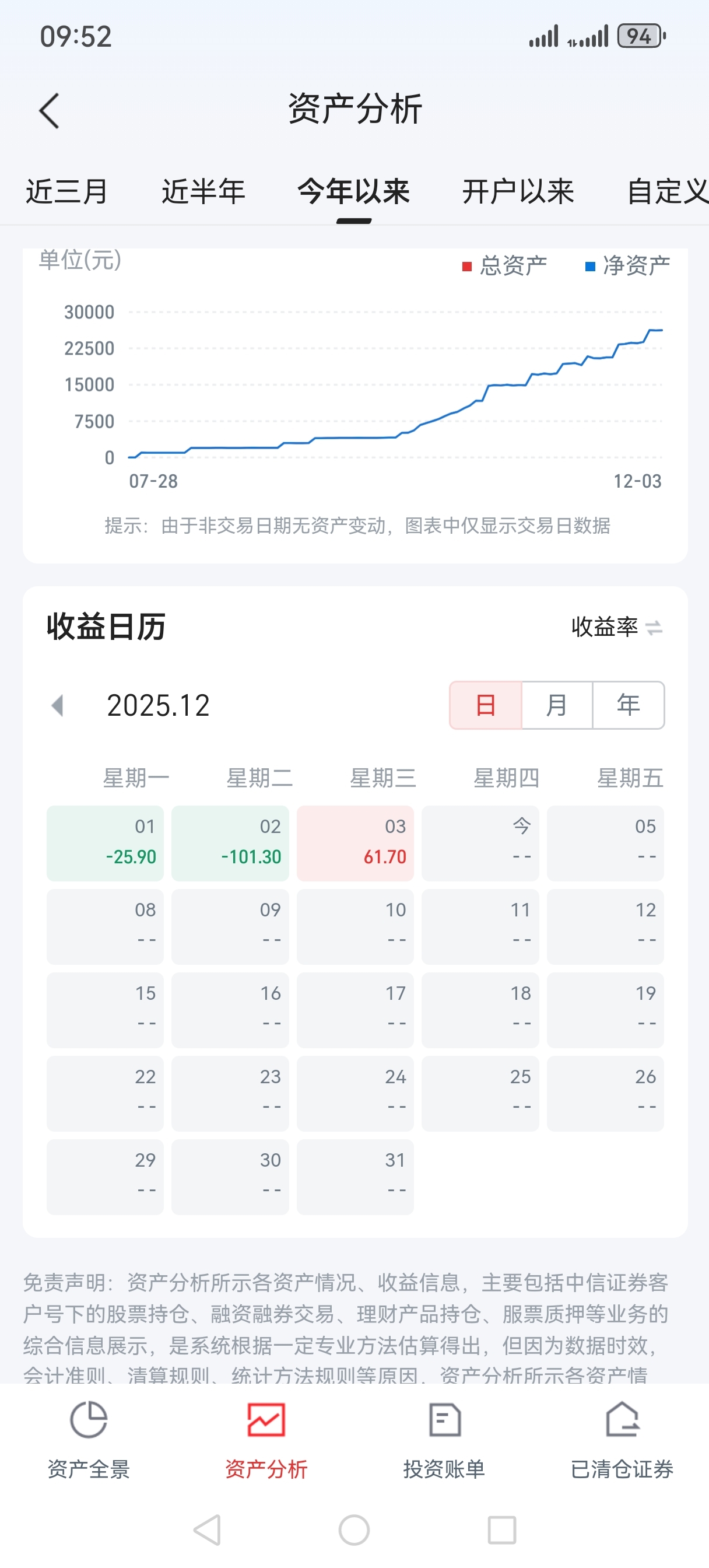Open the 已清仓证券 icon
The height and width of the screenshot is (1568, 709).
click(622, 1420)
